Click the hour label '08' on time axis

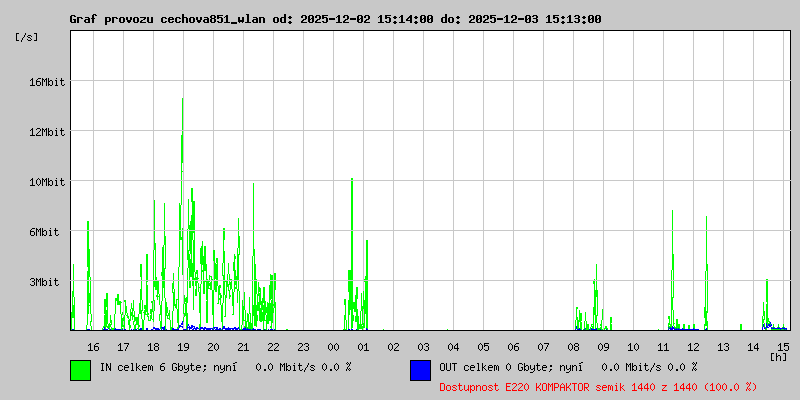[573, 347]
